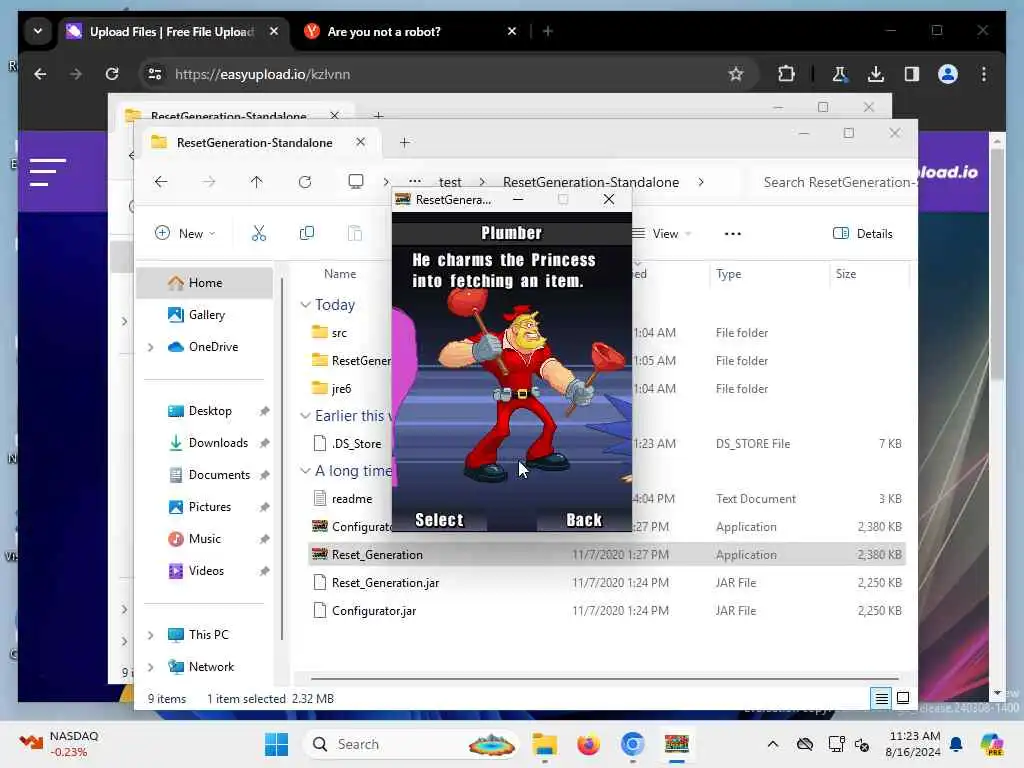Viewport: 1024px width, 768px height.
Task: Open Videos quick access item
Action: pos(206,571)
